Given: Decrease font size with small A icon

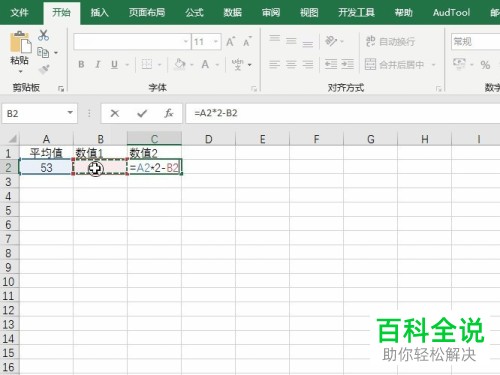Looking at the screenshot, I should (x=247, y=42).
